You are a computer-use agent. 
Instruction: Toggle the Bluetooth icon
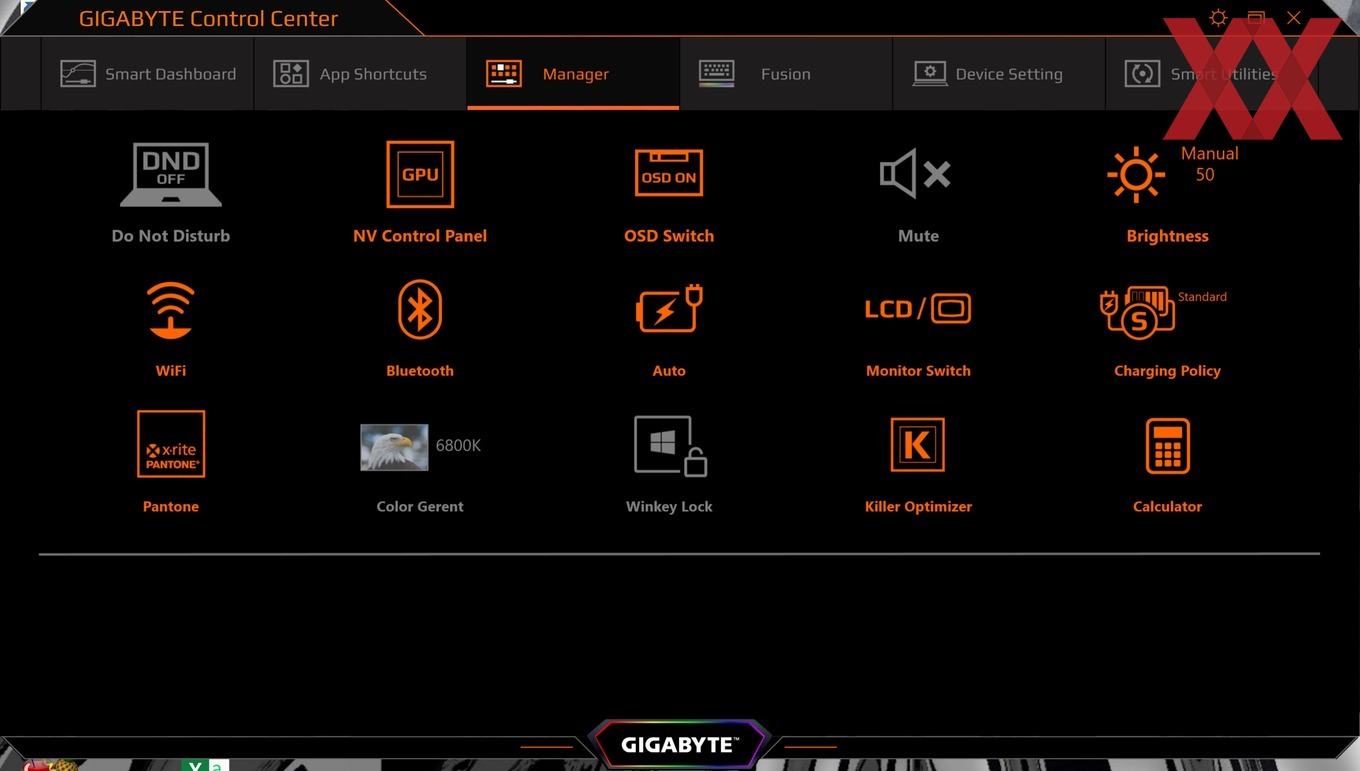(420, 310)
